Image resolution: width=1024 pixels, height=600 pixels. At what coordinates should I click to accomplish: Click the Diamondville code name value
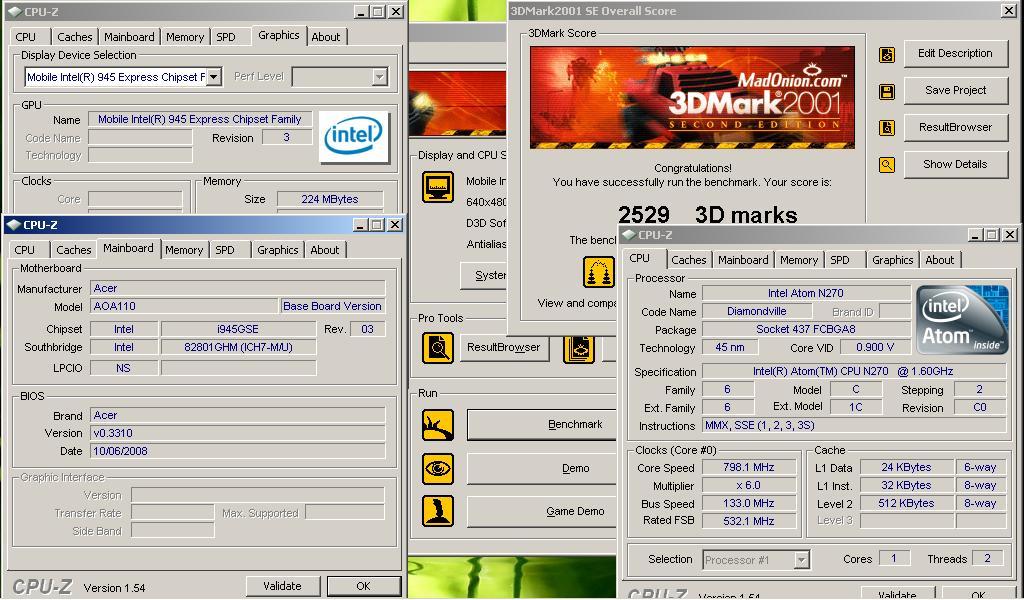pyautogui.click(x=756, y=312)
